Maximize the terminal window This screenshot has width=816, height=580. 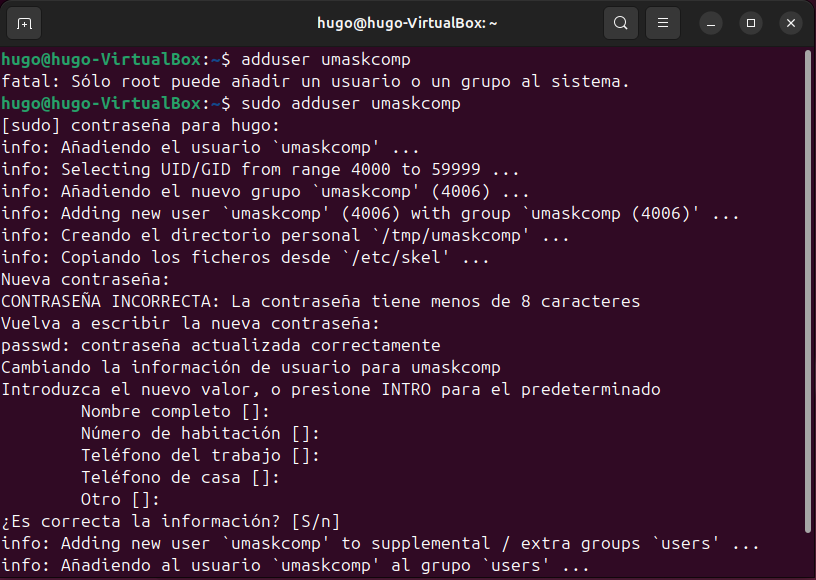coord(749,21)
